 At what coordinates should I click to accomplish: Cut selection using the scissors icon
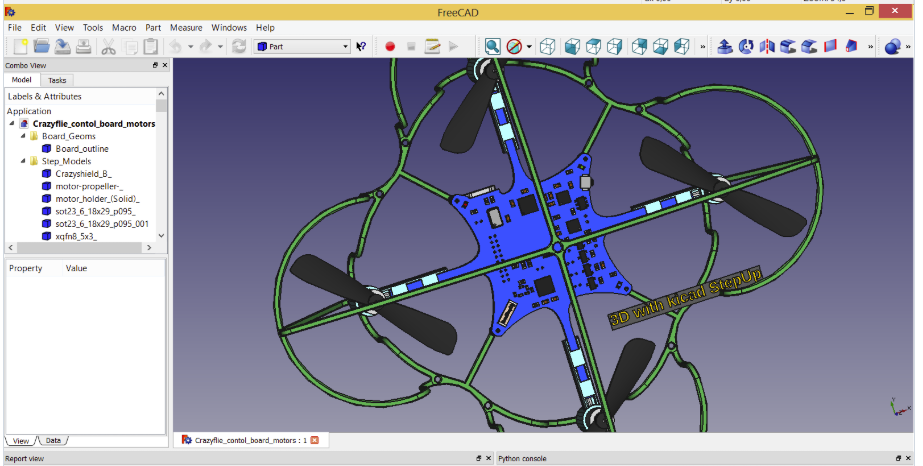pos(108,46)
